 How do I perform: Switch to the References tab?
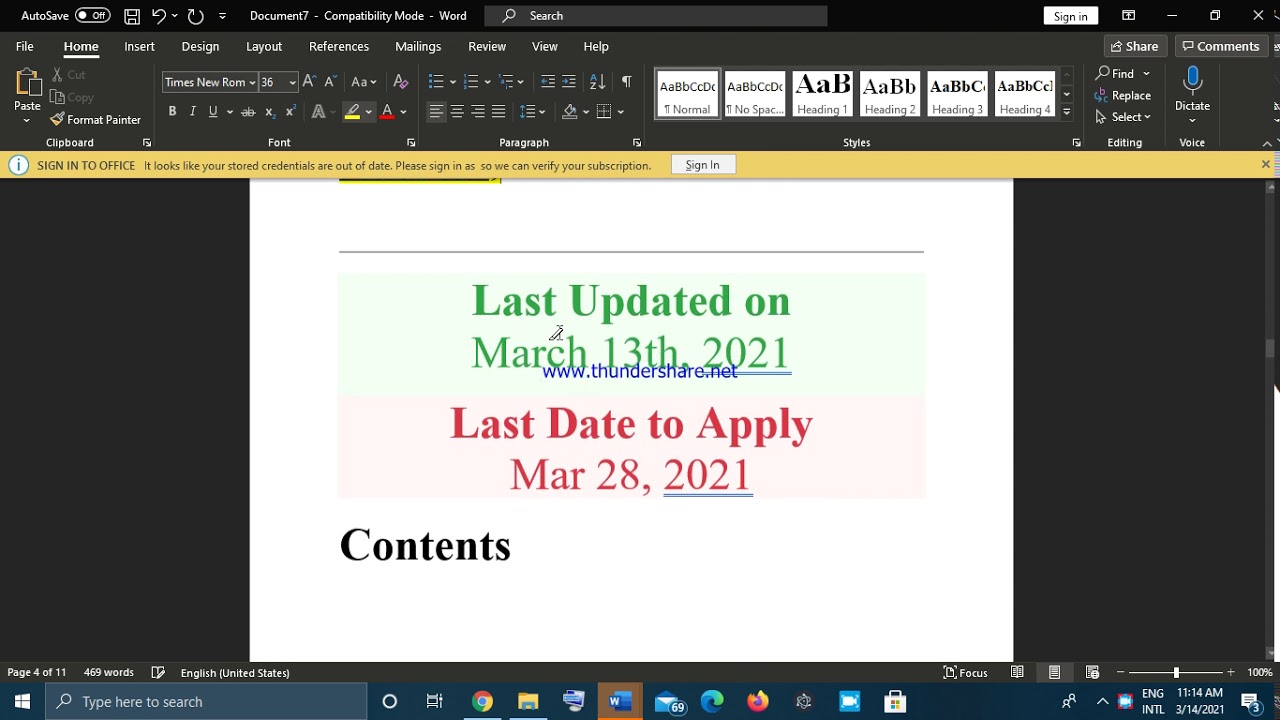pyautogui.click(x=339, y=47)
